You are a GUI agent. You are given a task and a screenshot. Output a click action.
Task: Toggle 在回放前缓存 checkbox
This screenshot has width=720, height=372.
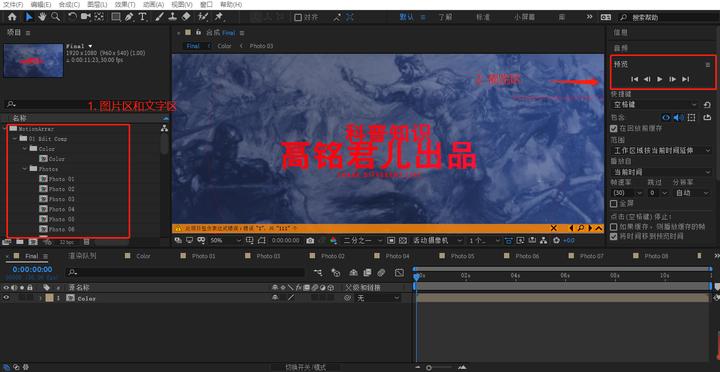[x=613, y=129]
